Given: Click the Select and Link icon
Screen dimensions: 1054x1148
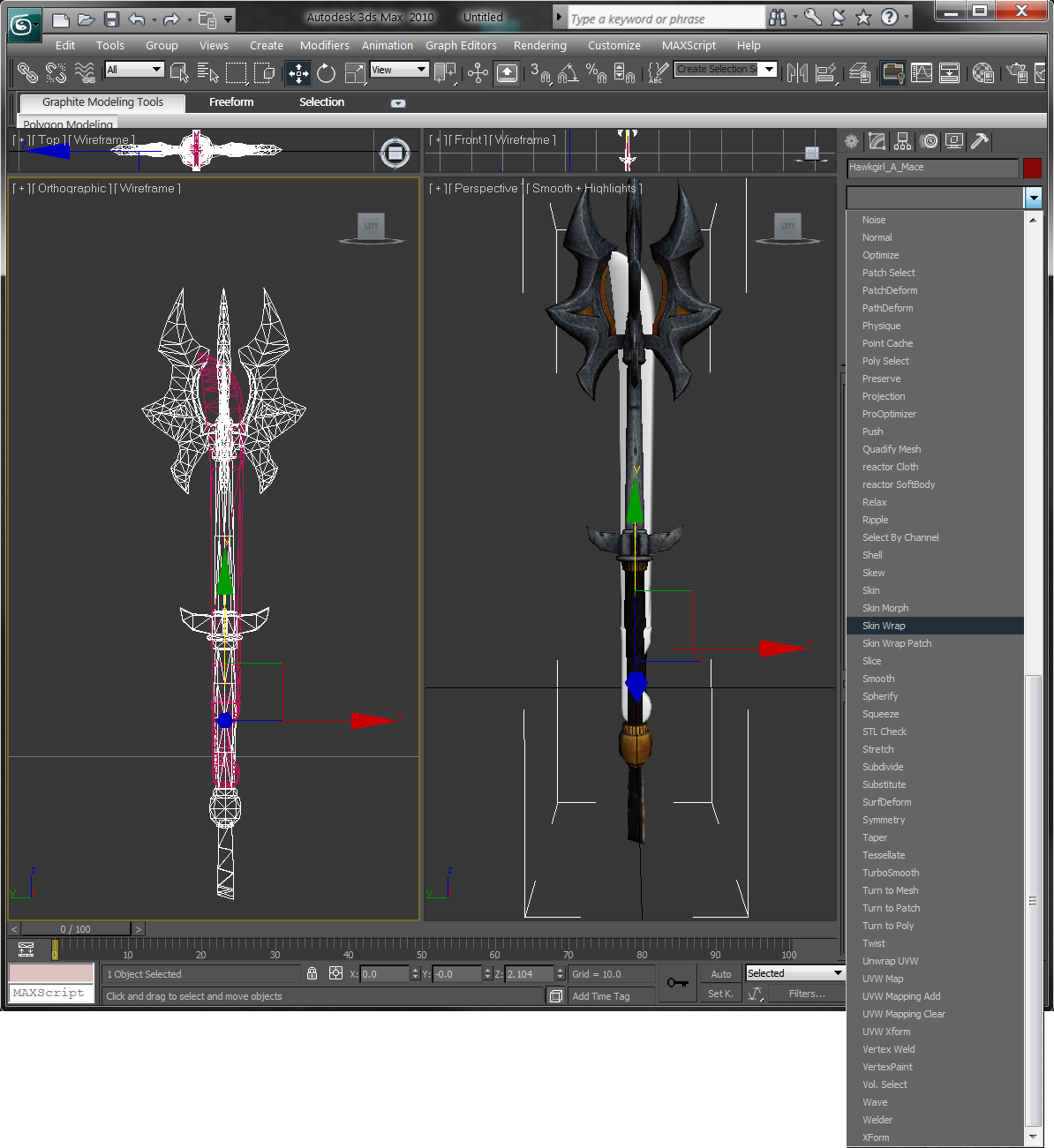Looking at the screenshot, I should [x=27, y=73].
